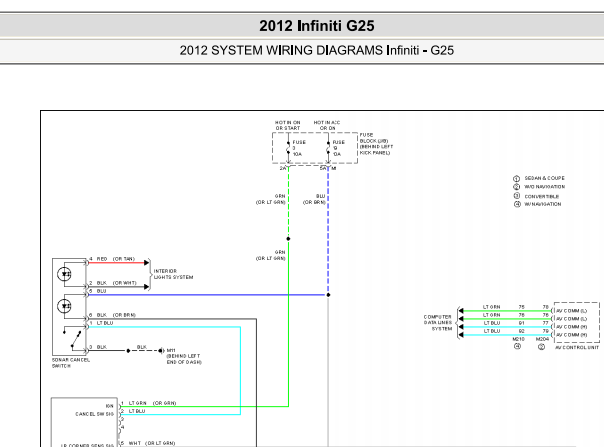604x447 pixels.
Task: Click the "BLU (OR BRN)" wire label
Action: [314, 199]
